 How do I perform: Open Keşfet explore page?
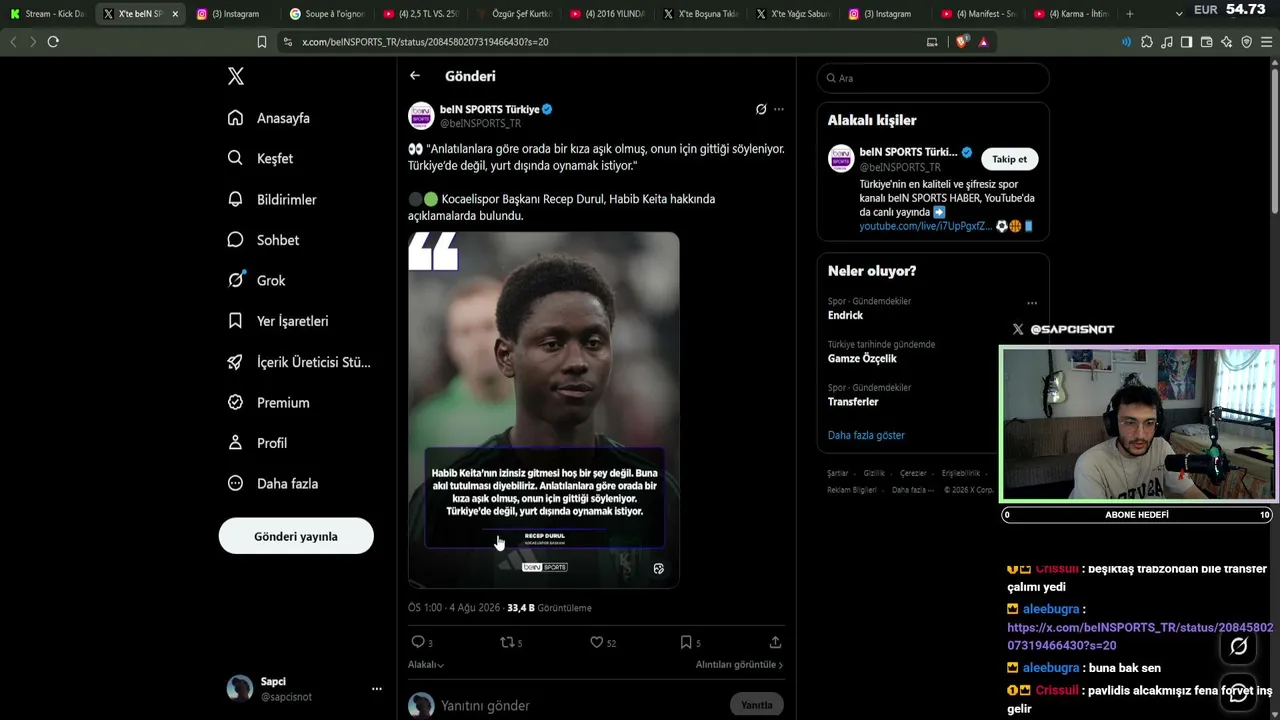tap(260, 158)
